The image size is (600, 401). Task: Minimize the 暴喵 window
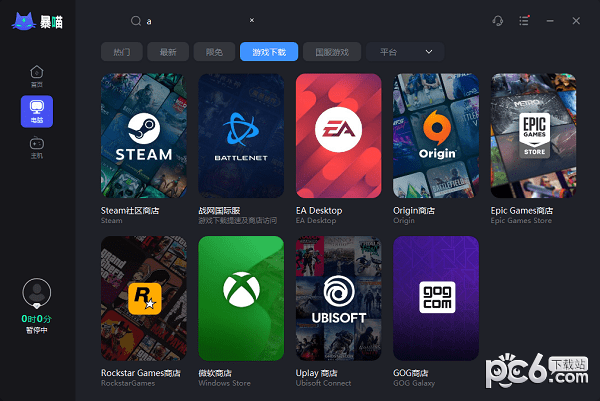click(550, 21)
